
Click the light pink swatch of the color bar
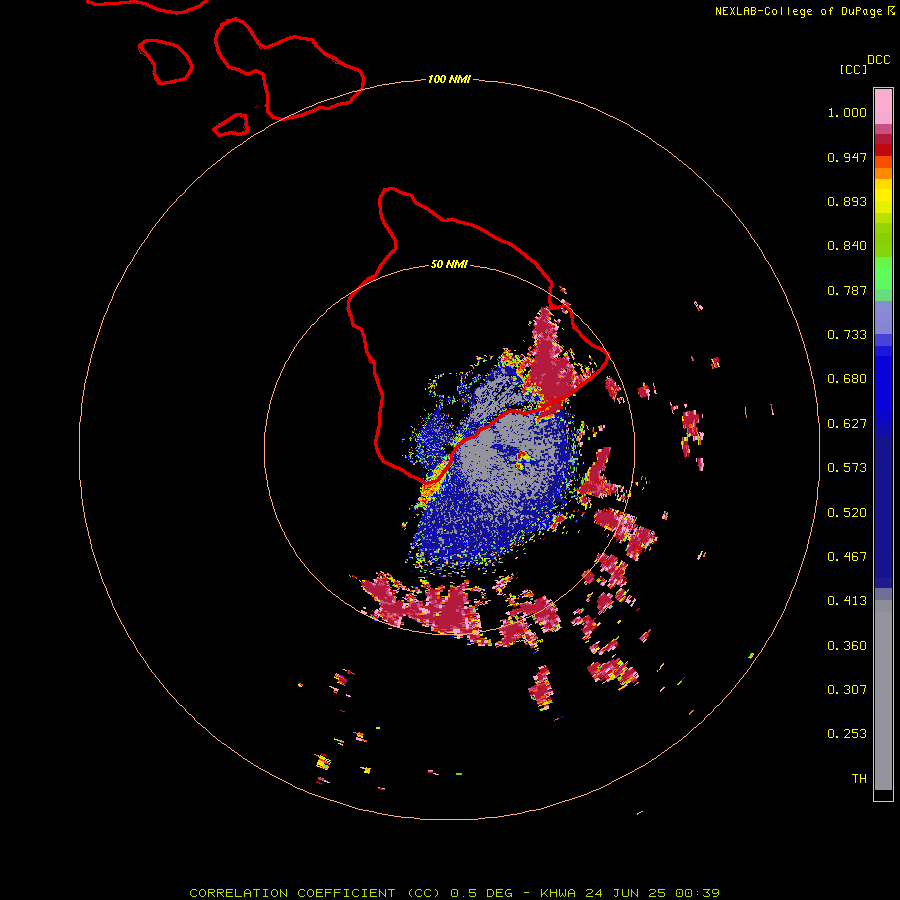(883, 106)
